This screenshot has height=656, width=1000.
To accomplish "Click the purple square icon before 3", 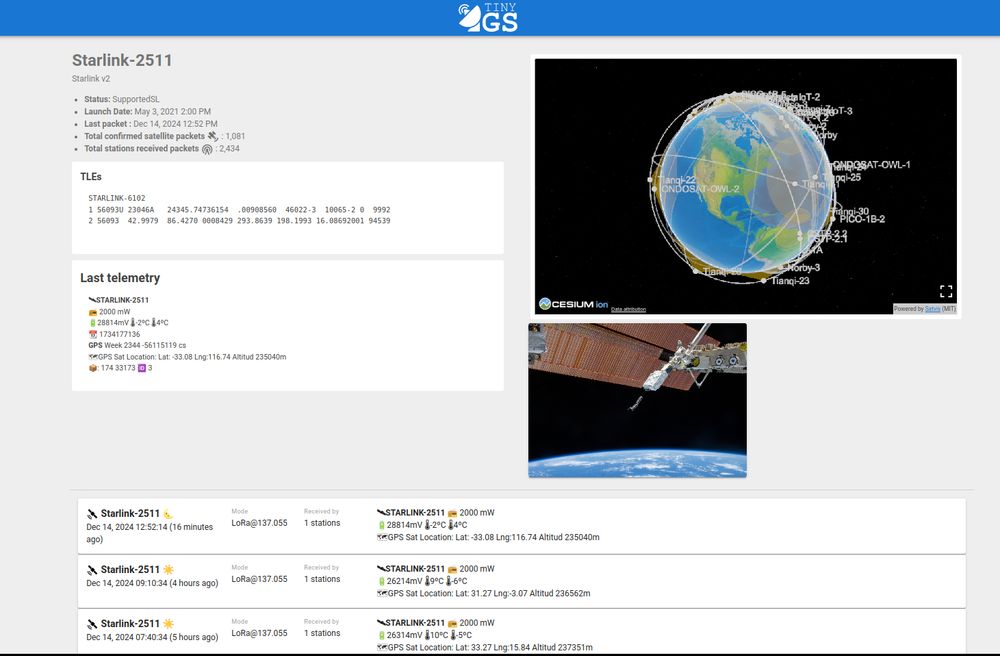I will click(142, 368).
